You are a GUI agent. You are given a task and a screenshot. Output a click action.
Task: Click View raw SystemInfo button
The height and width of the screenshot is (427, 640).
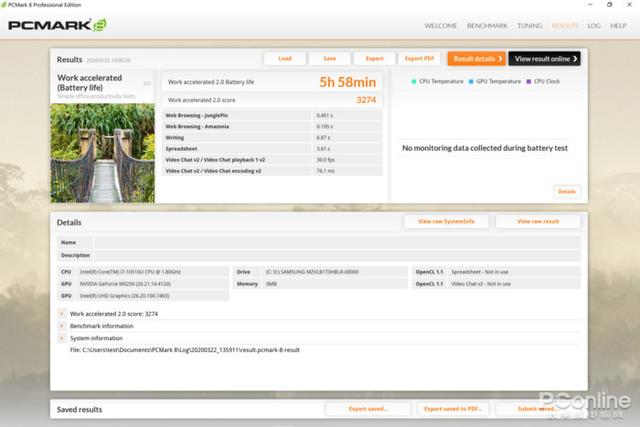(446, 222)
